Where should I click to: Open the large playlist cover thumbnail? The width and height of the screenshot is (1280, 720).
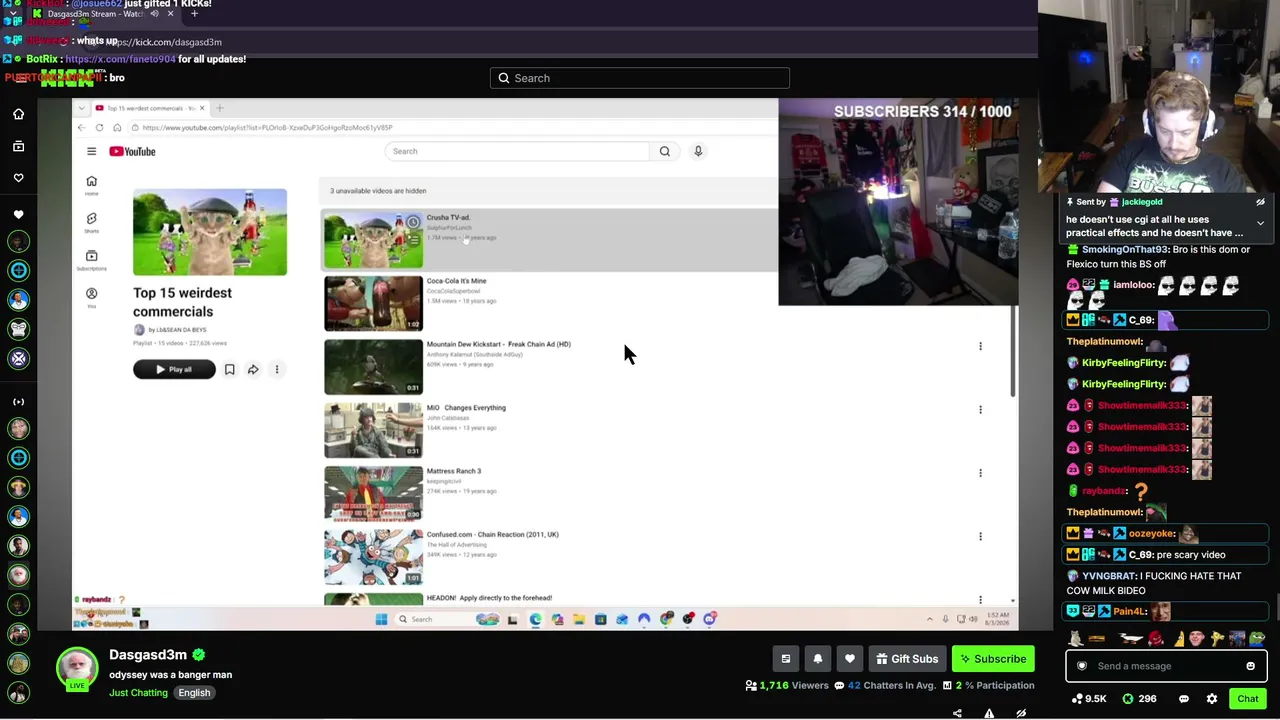coord(210,232)
